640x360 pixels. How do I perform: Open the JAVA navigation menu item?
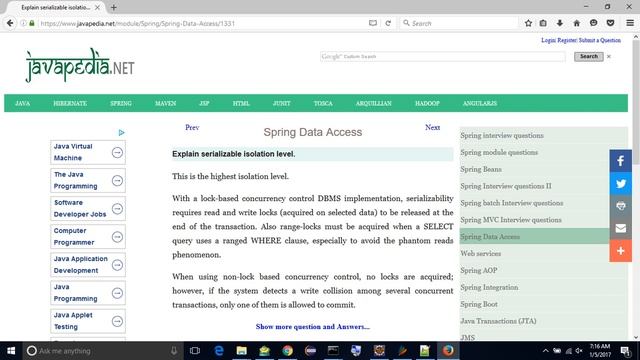click(x=22, y=103)
